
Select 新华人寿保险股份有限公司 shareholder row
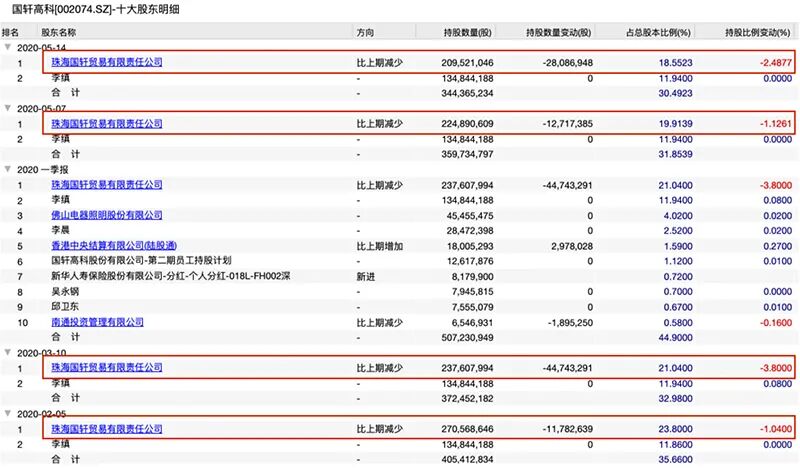pyautogui.click(x=171, y=276)
